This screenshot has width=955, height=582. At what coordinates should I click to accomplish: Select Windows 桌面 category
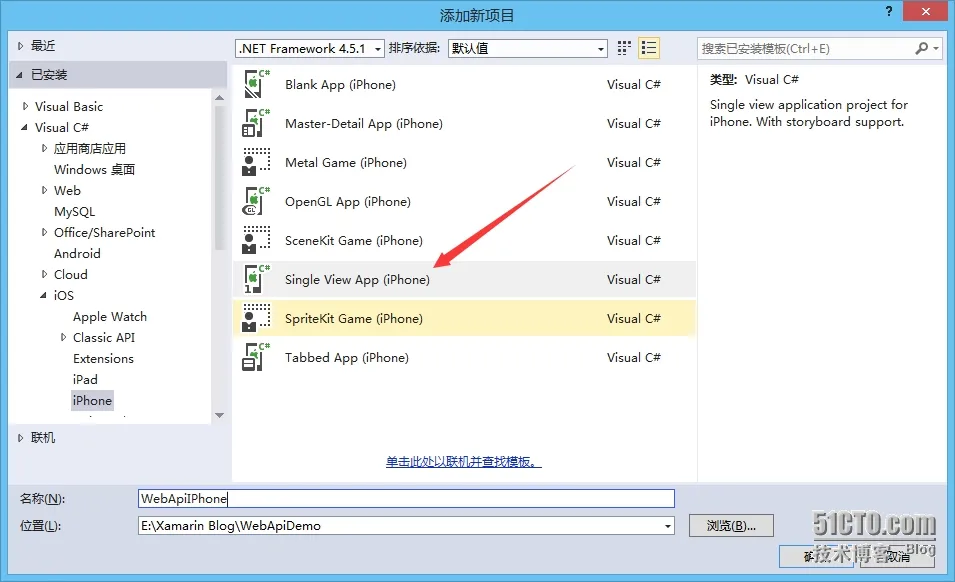94,169
